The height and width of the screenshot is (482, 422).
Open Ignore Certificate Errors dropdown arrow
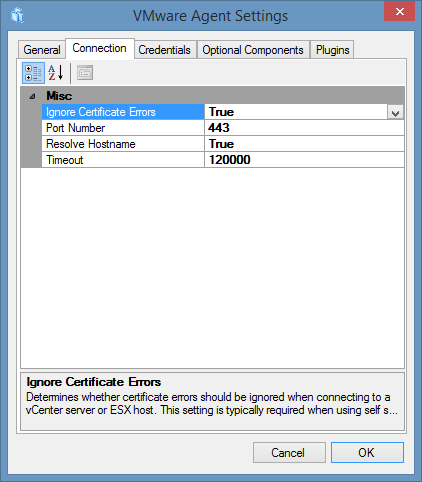pyautogui.click(x=395, y=112)
